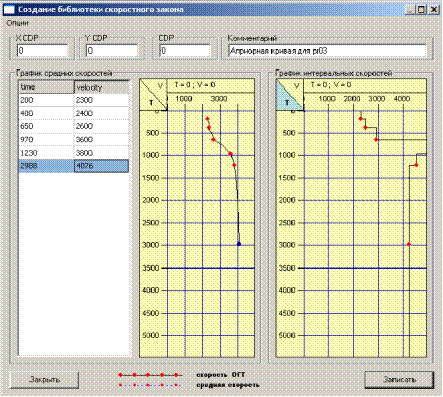Click the 'time' column header

click(x=46, y=87)
